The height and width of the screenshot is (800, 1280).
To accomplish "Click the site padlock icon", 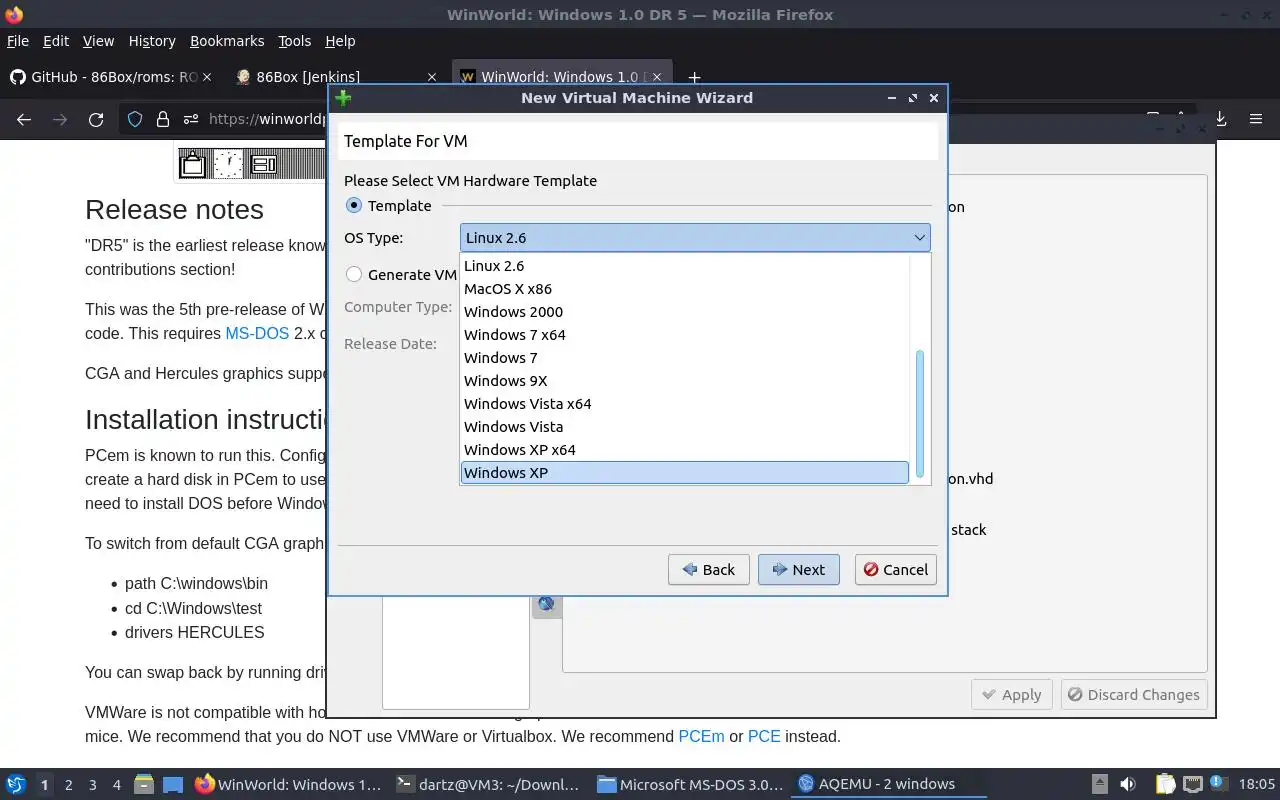I will pos(163,119).
